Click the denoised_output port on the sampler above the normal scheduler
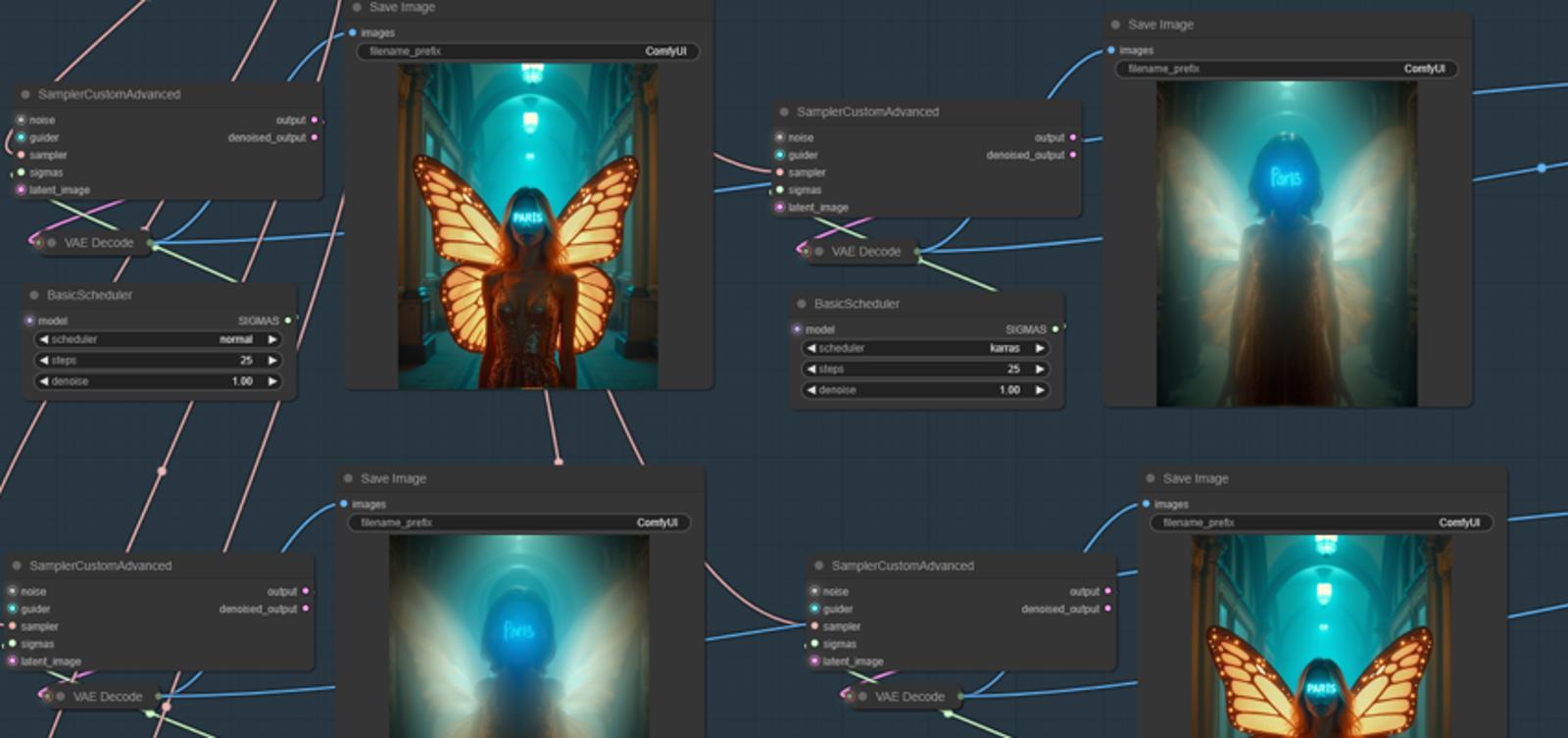 (315, 137)
